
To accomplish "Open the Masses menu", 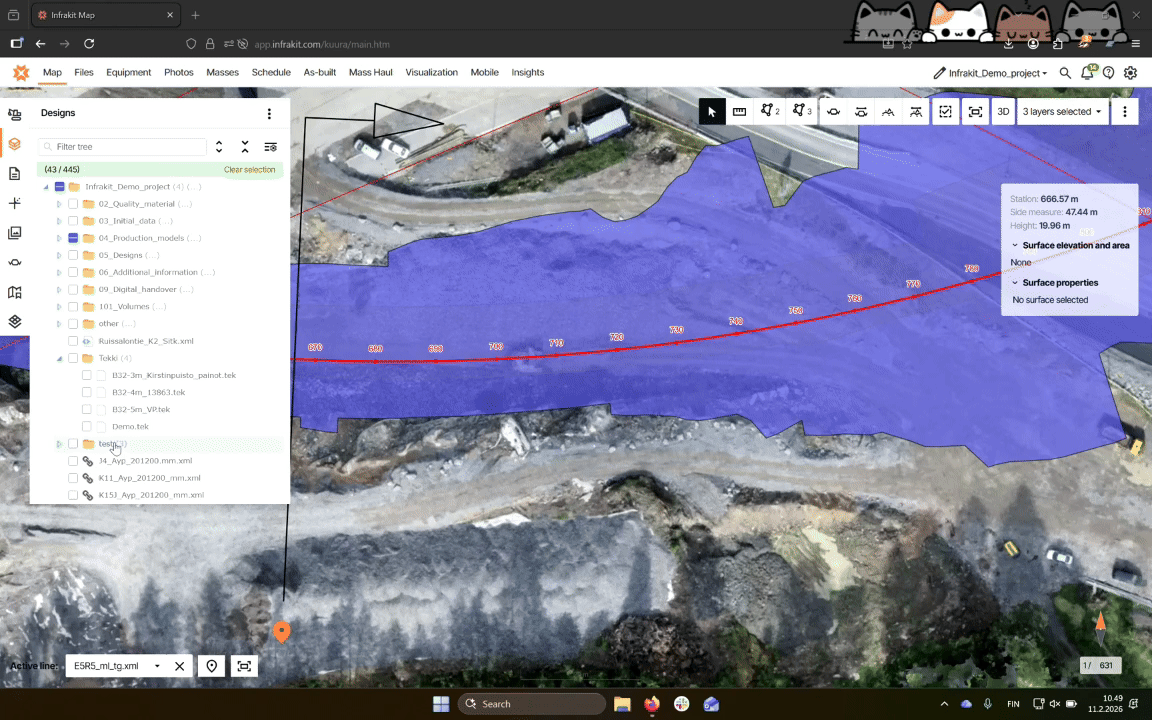I will [222, 72].
